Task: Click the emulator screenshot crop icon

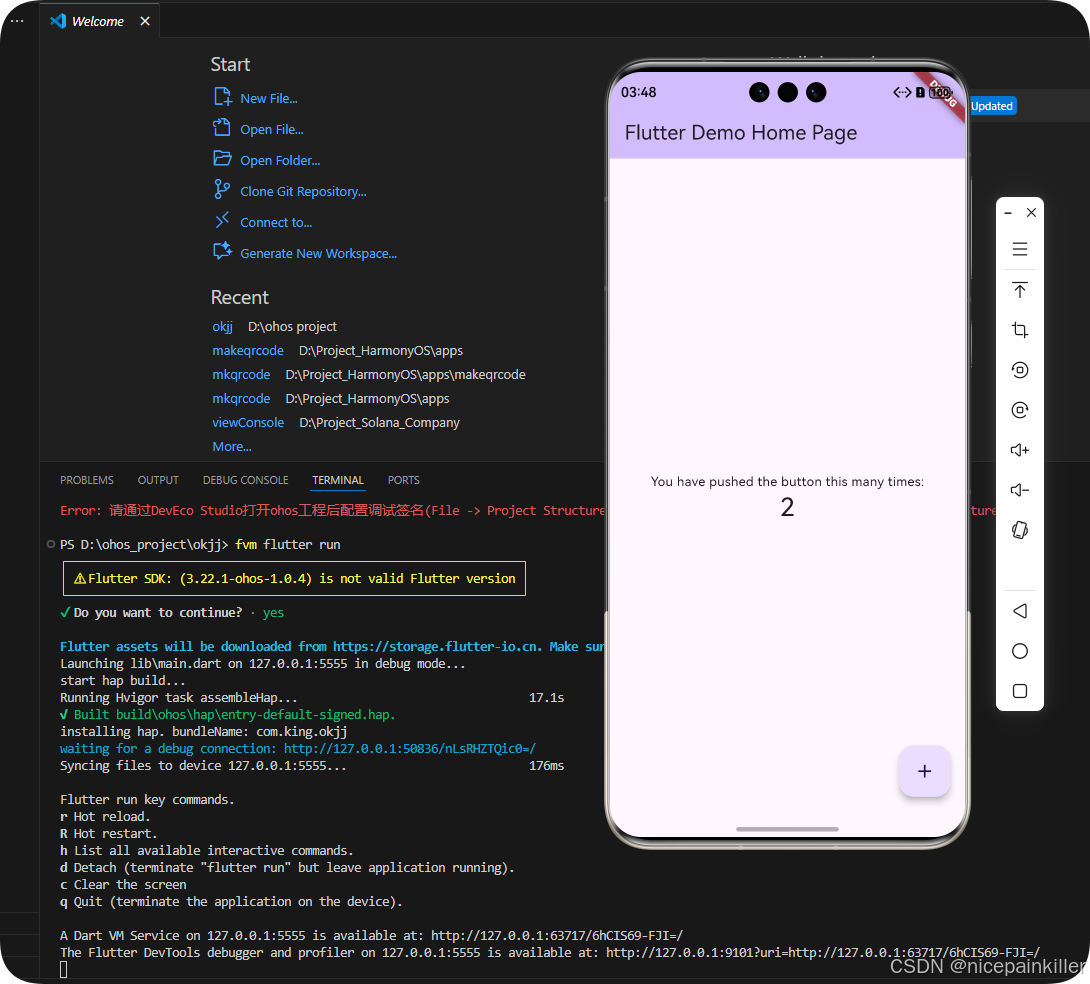Action: tap(1020, 329)
